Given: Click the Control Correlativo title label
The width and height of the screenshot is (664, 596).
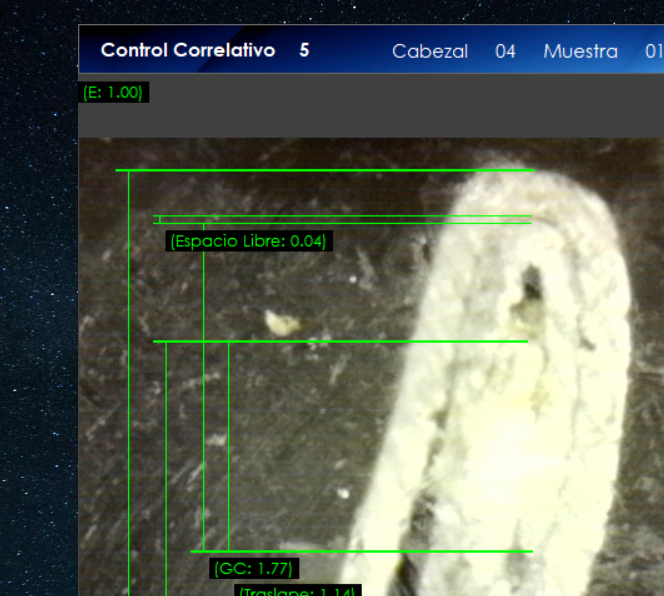Looking at the screenshot, I should pos(187,50).
